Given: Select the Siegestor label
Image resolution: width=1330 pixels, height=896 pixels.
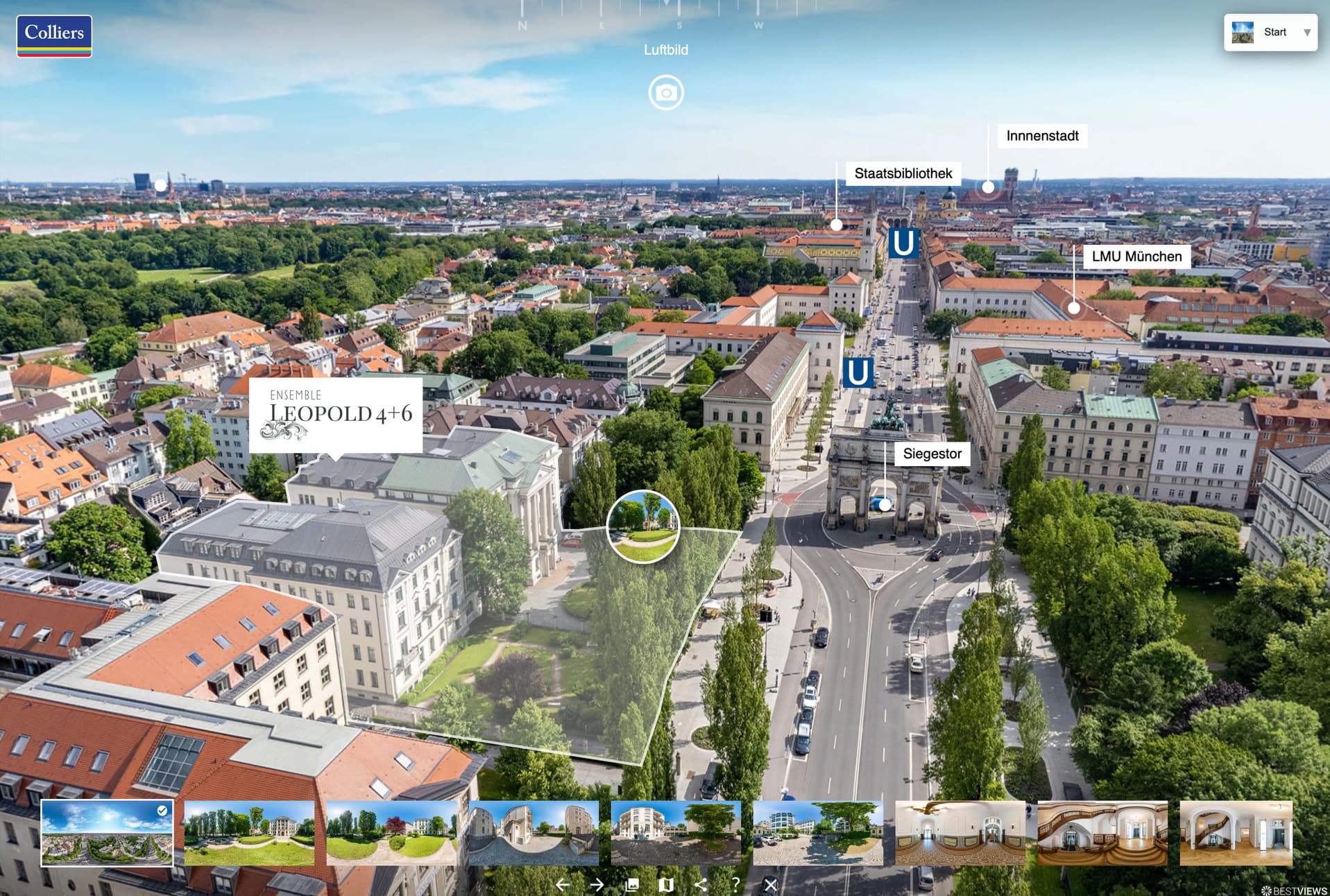Looking at the screenshot, I should pos(932,454).
